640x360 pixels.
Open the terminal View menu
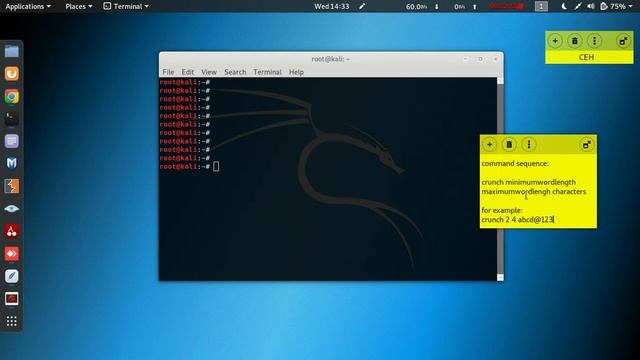[209, 72]
